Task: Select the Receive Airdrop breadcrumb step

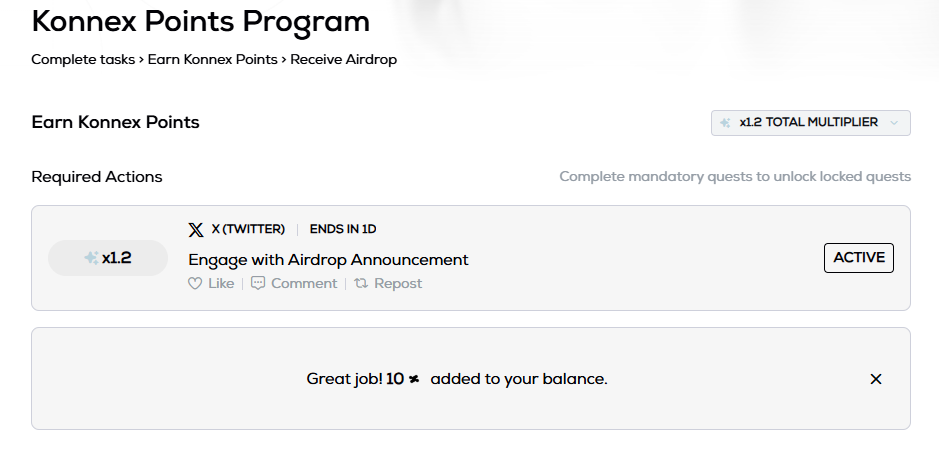Action: tap(344, 60)
